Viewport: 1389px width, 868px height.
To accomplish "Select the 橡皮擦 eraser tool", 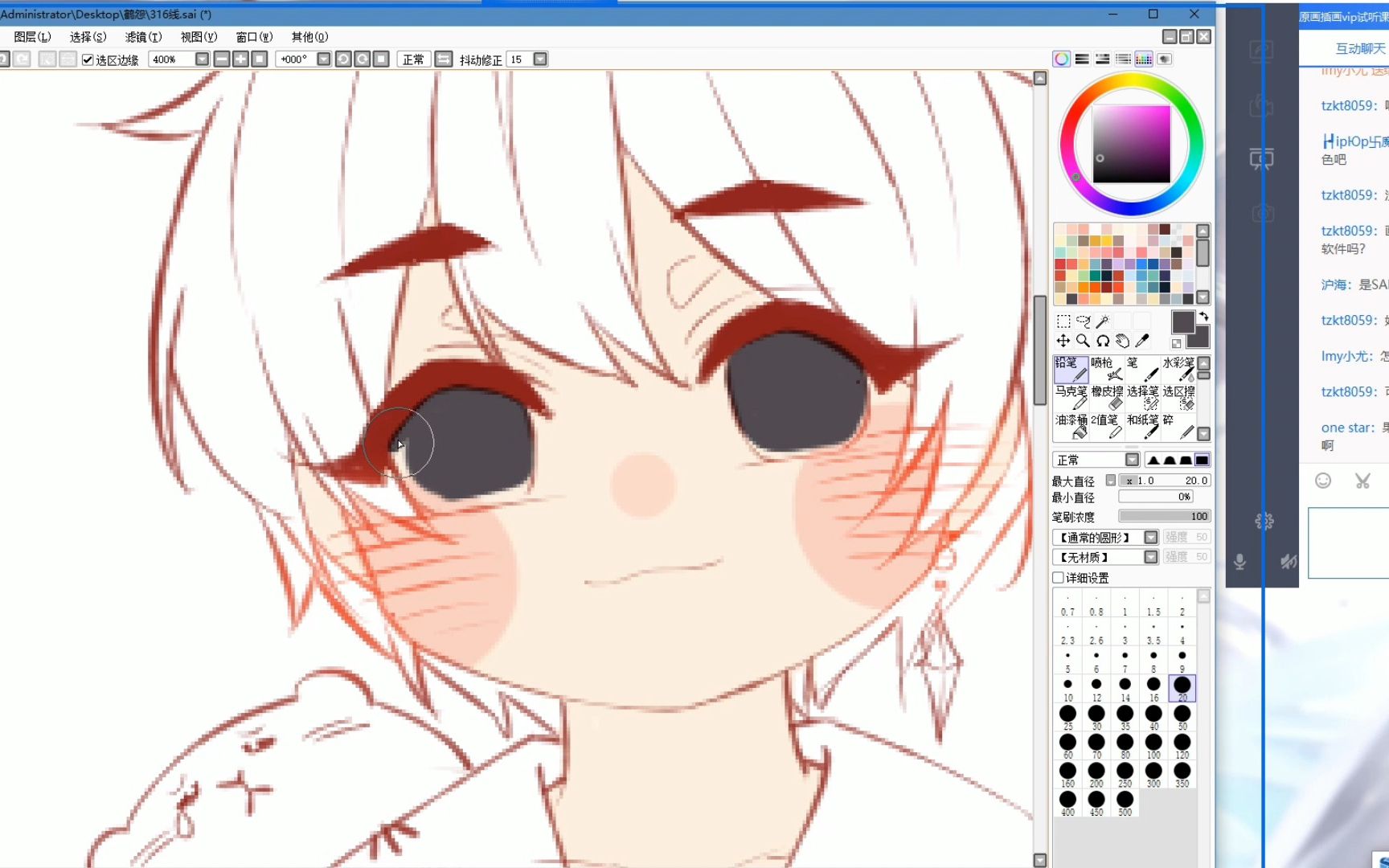I will (1107, 398).
